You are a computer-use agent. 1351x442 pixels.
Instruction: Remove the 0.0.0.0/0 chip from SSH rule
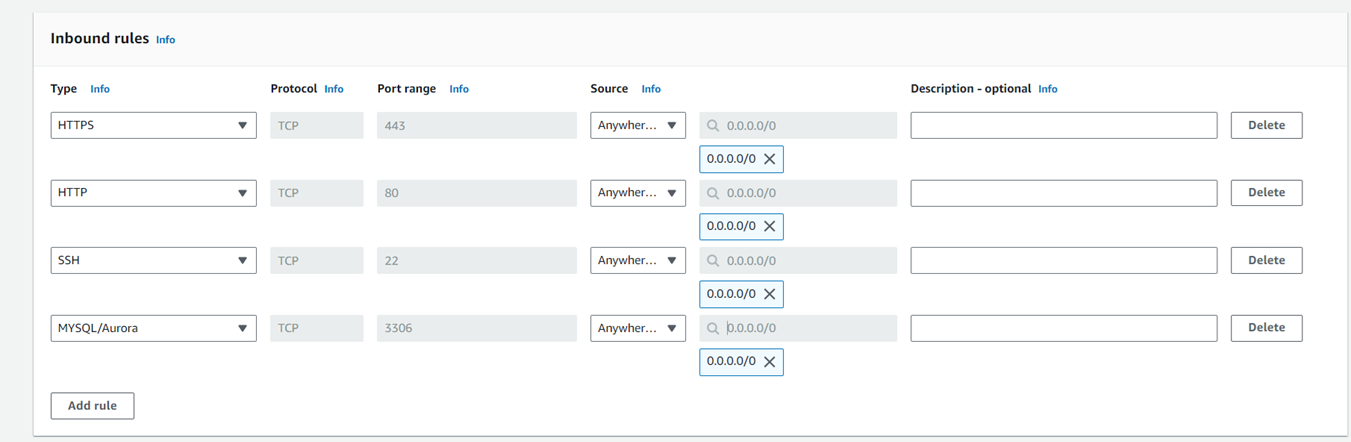(x=769, y=294)
